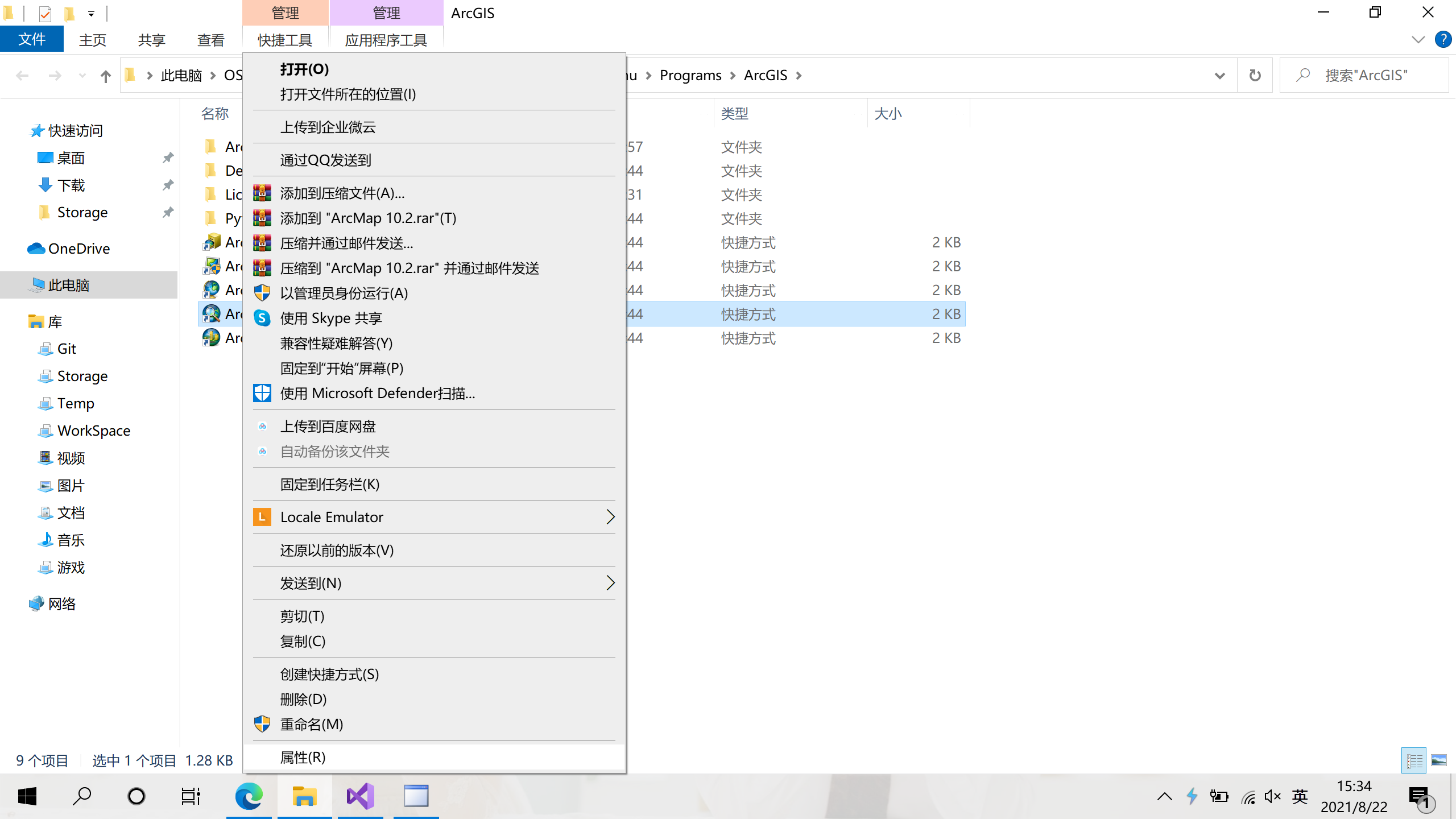Click the Baidu cloud icon beside 上传到百度网盘

coord(262,426)
